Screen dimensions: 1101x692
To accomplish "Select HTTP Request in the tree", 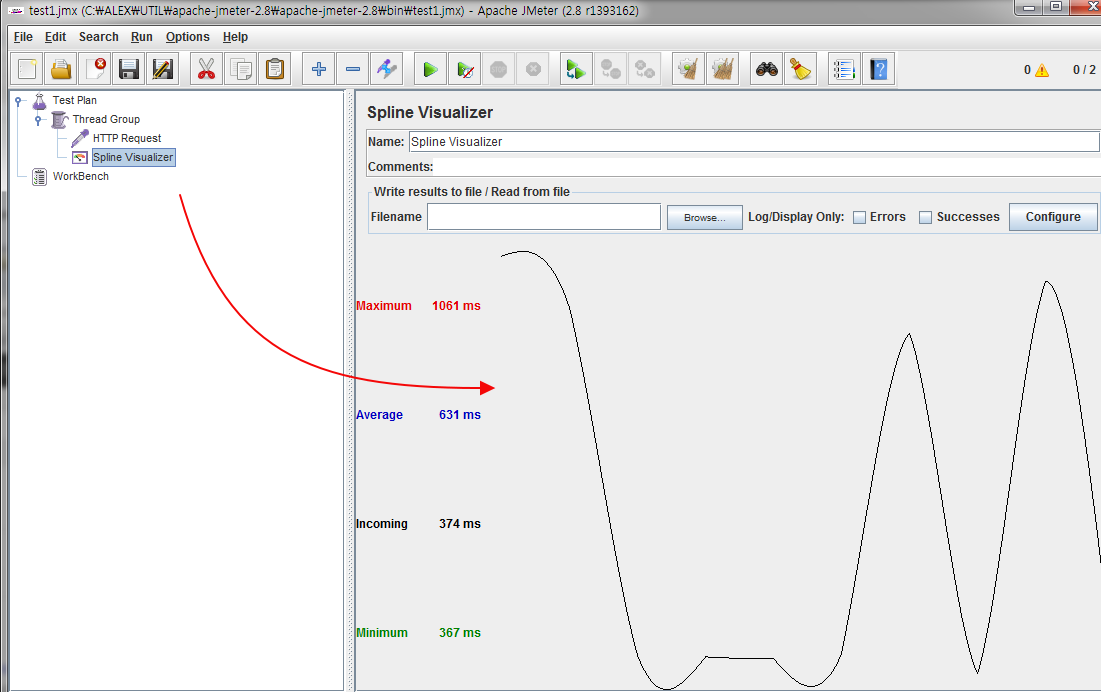I will click(127, 138).
